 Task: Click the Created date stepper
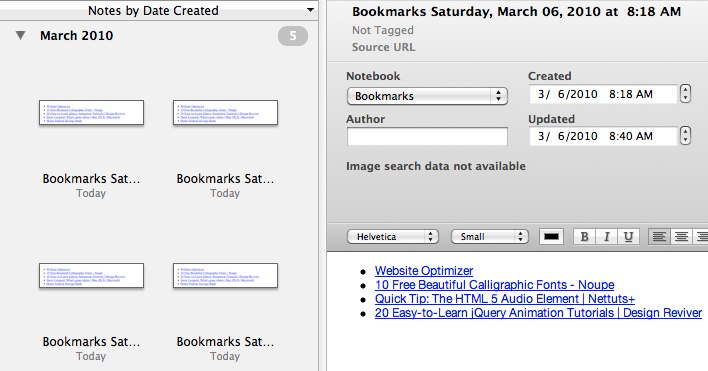coord(685,93)
